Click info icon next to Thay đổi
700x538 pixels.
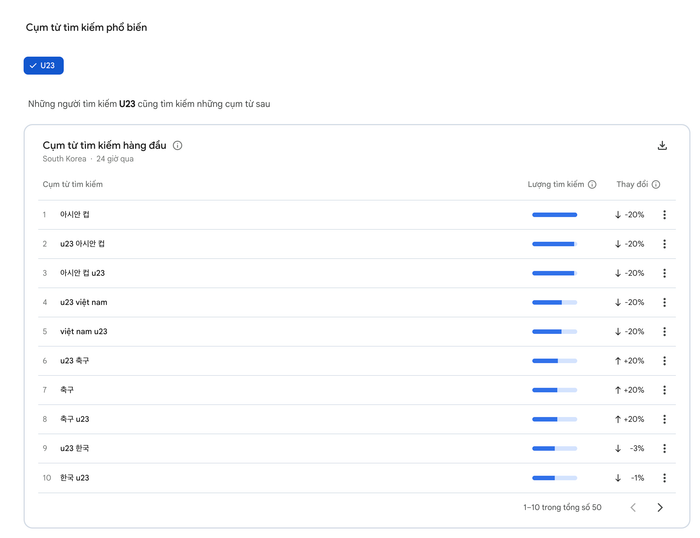[656, 185]
